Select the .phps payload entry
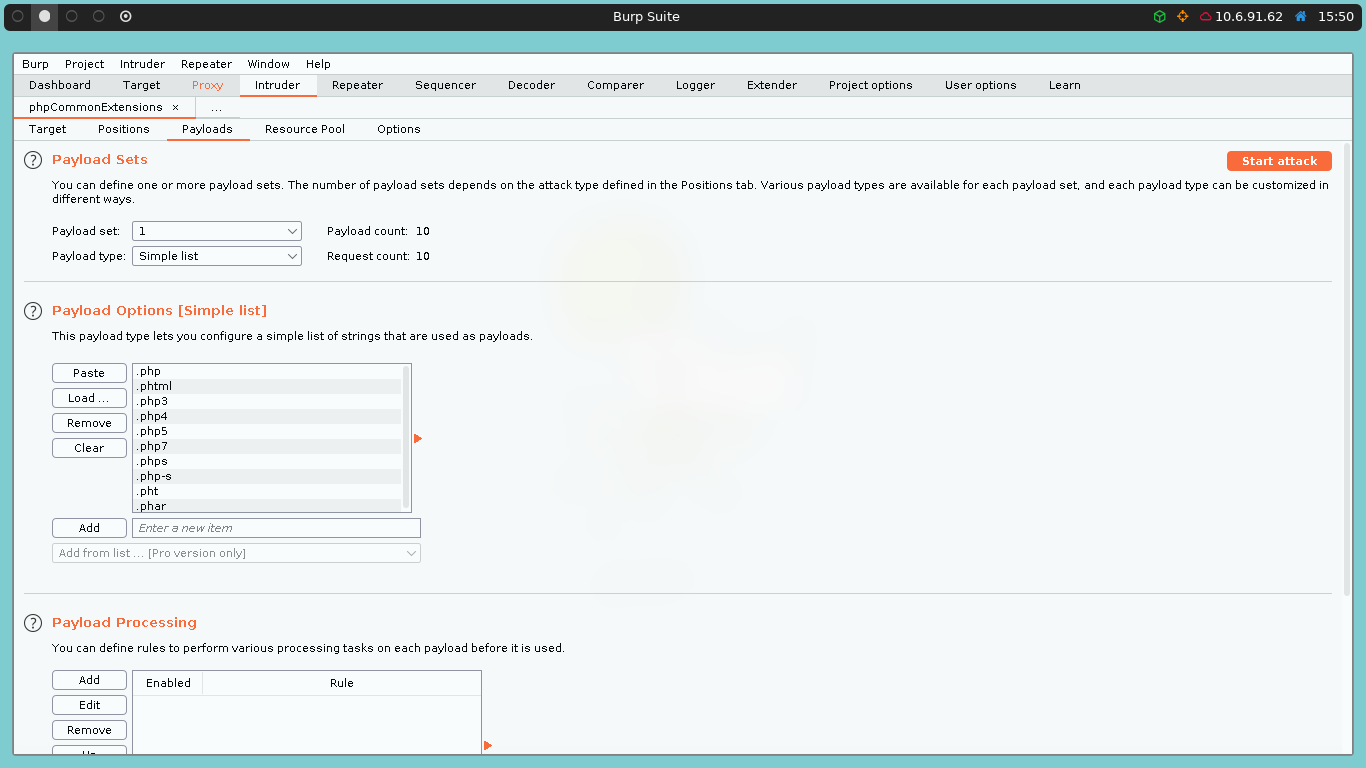This screenshot has width=1366, height=768. (268, 462)
